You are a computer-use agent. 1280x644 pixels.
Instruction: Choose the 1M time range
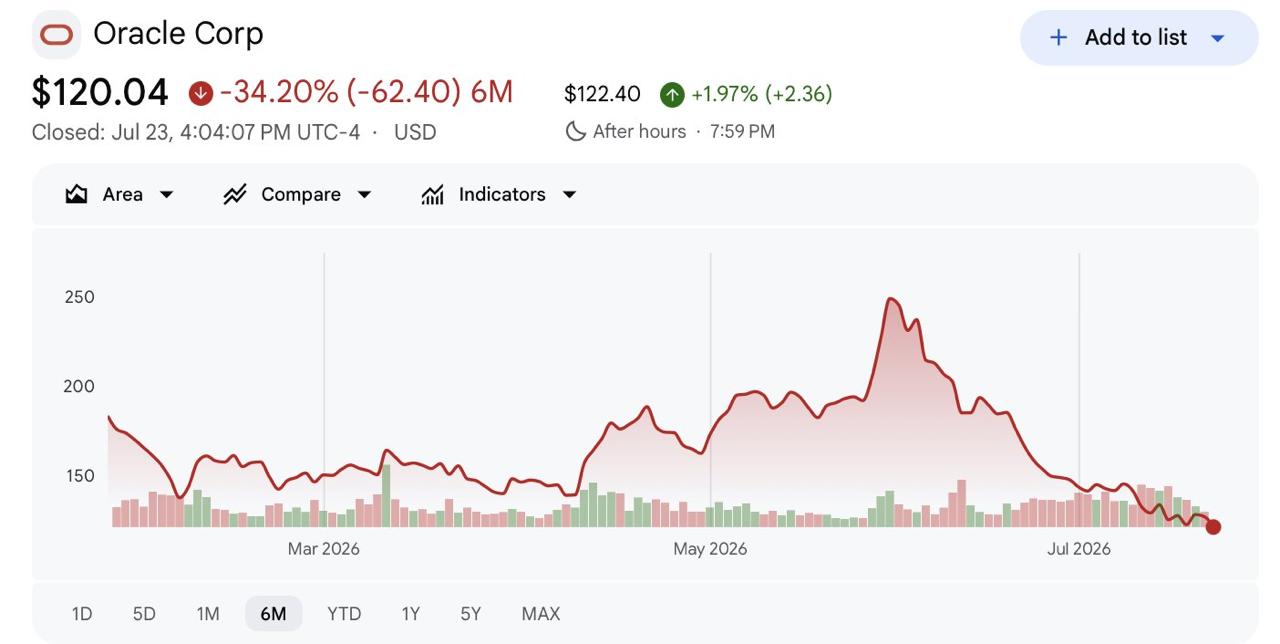208,613
